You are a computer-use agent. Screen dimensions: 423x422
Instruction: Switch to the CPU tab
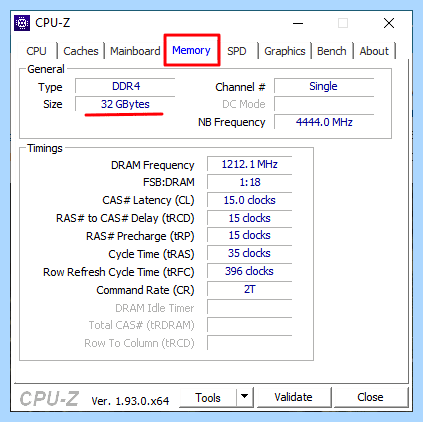coord(36,51)
